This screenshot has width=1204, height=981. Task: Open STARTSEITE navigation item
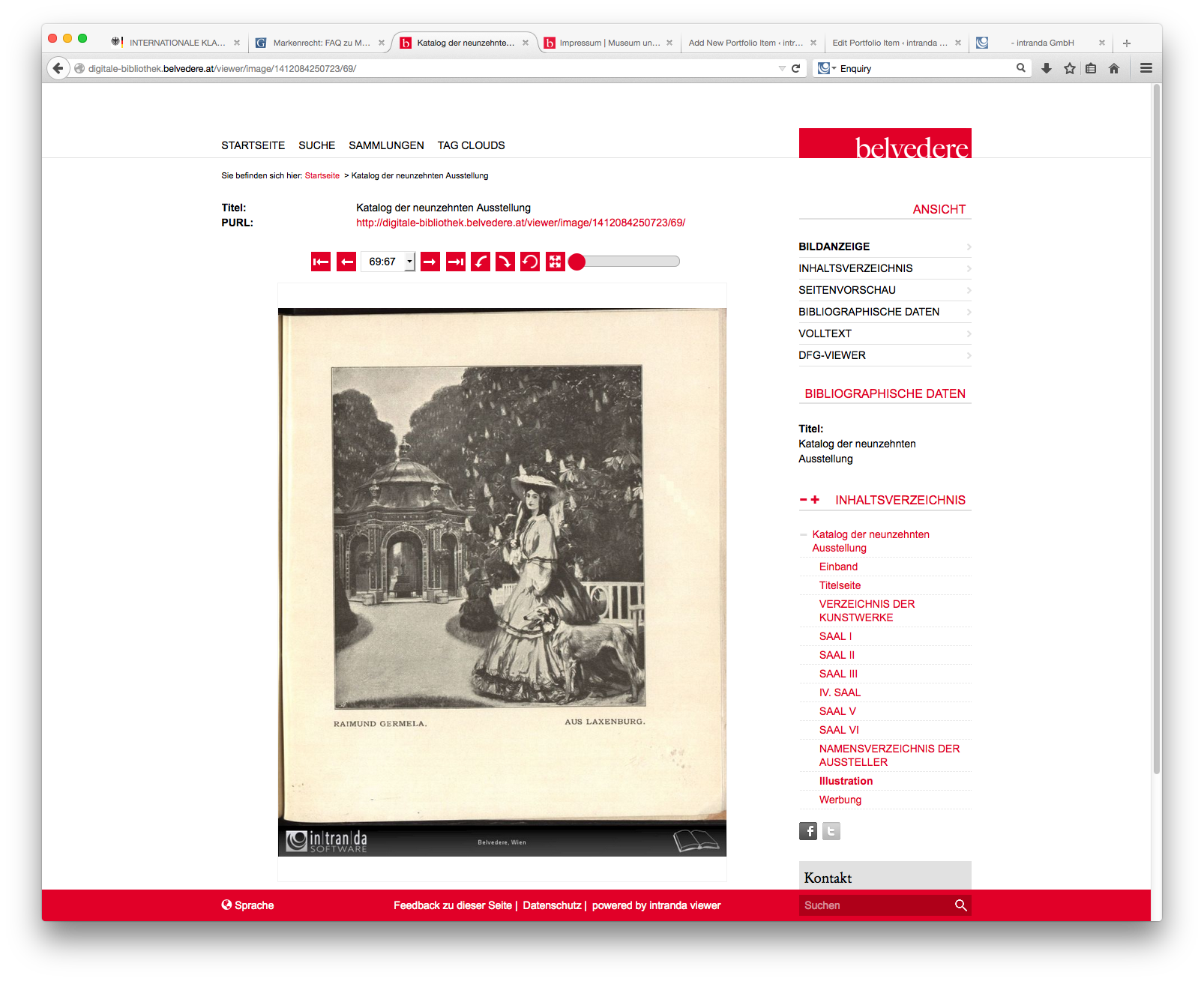click(x=253, y=145)
